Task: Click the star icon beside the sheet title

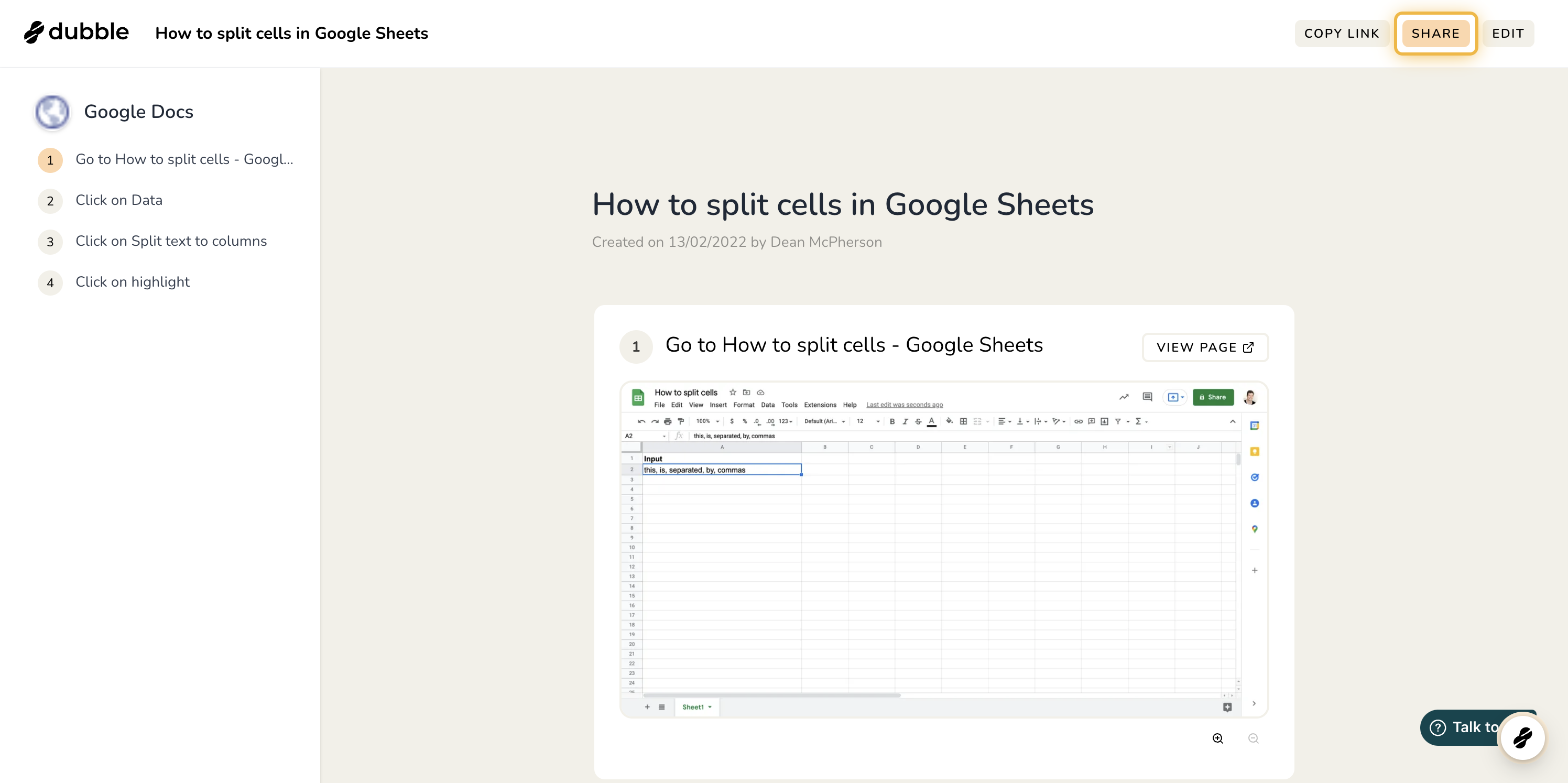Action: [x=733, y=392]
